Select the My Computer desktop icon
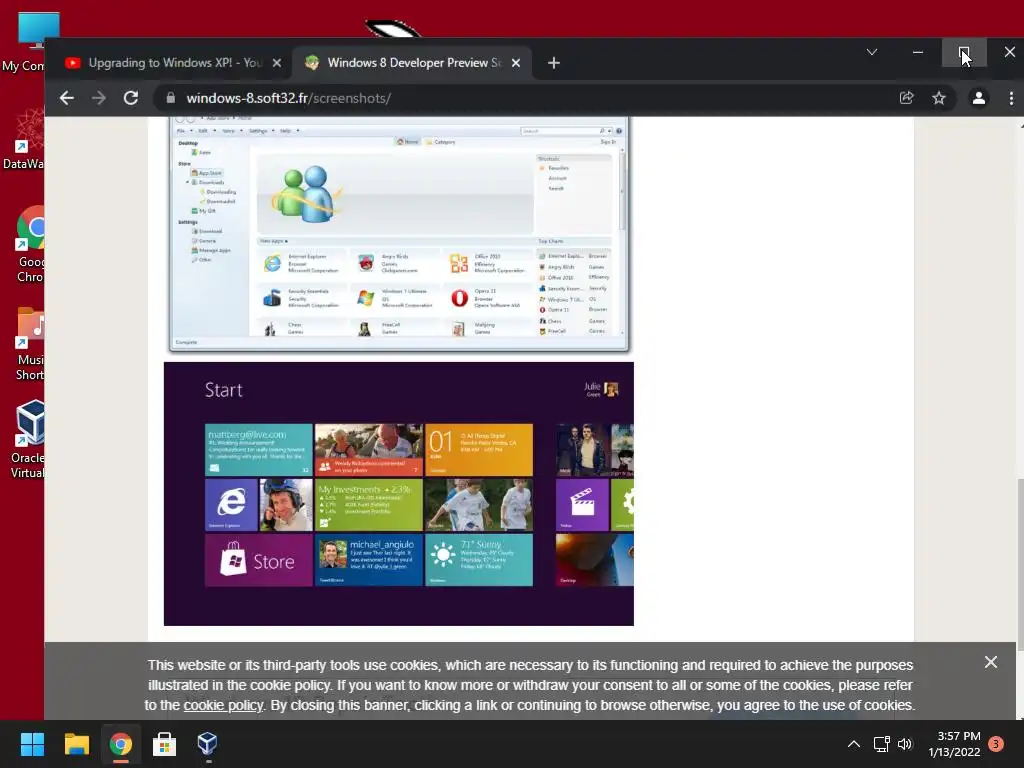The height and width of the screenshot is (768, 1024). coord(26,42)
